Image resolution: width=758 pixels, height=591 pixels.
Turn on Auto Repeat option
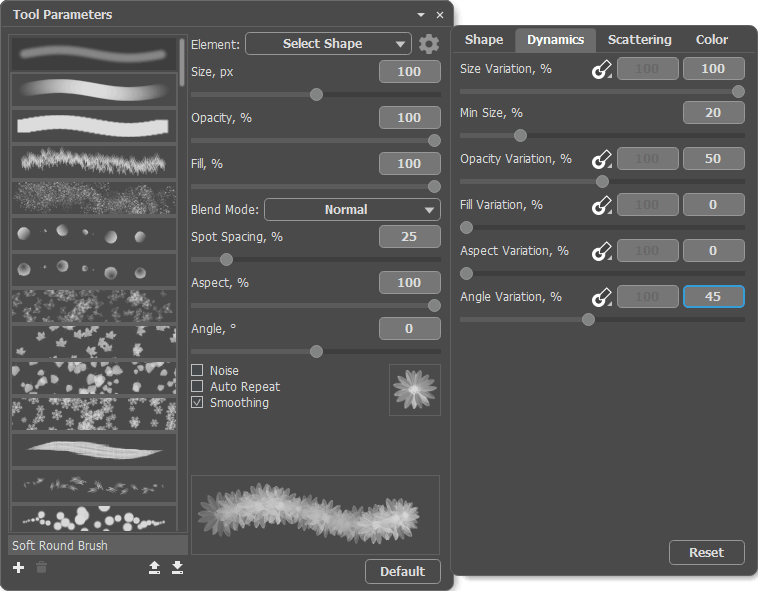(197, 387)
